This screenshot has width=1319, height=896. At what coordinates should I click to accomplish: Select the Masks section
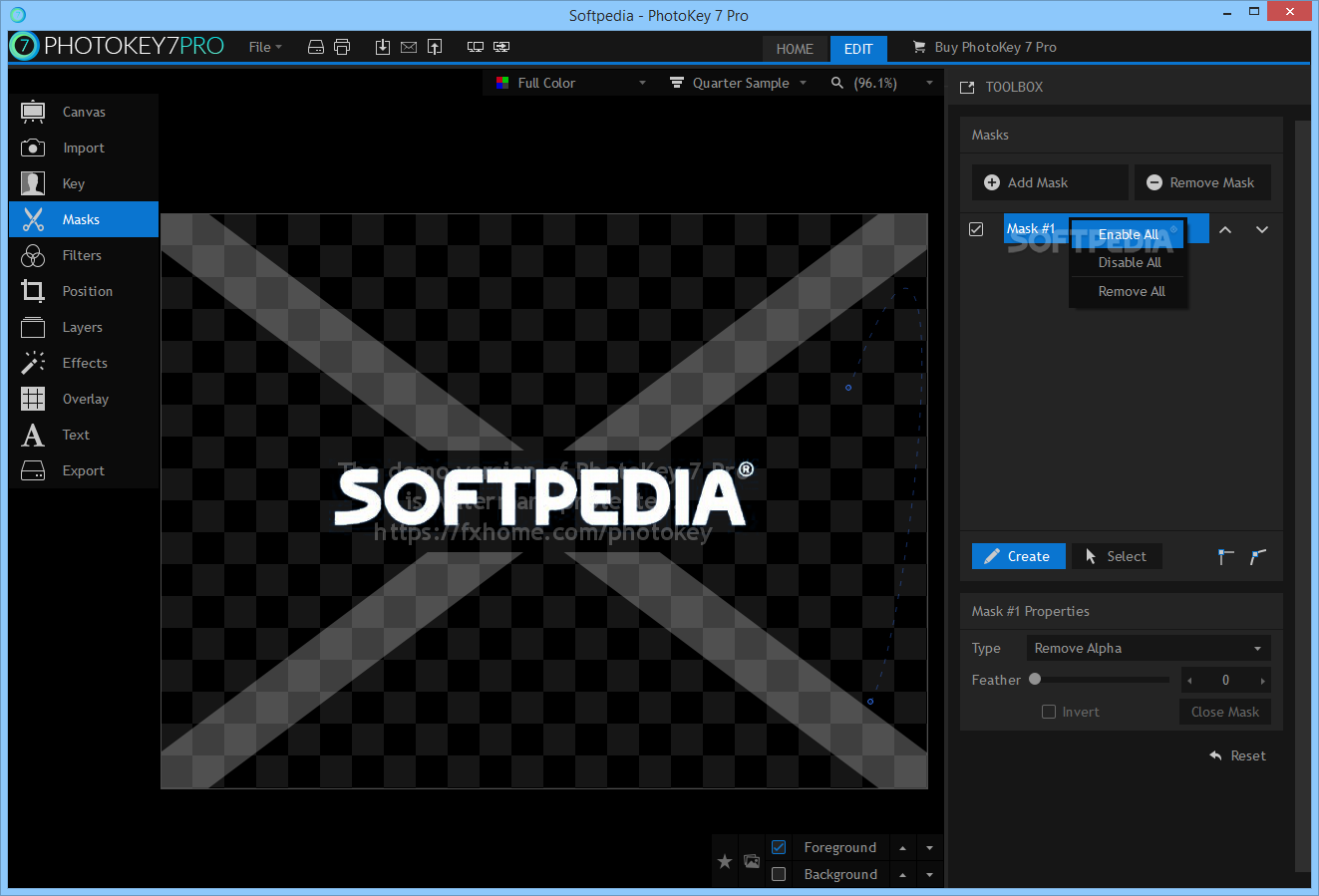[x=84, y=219]
